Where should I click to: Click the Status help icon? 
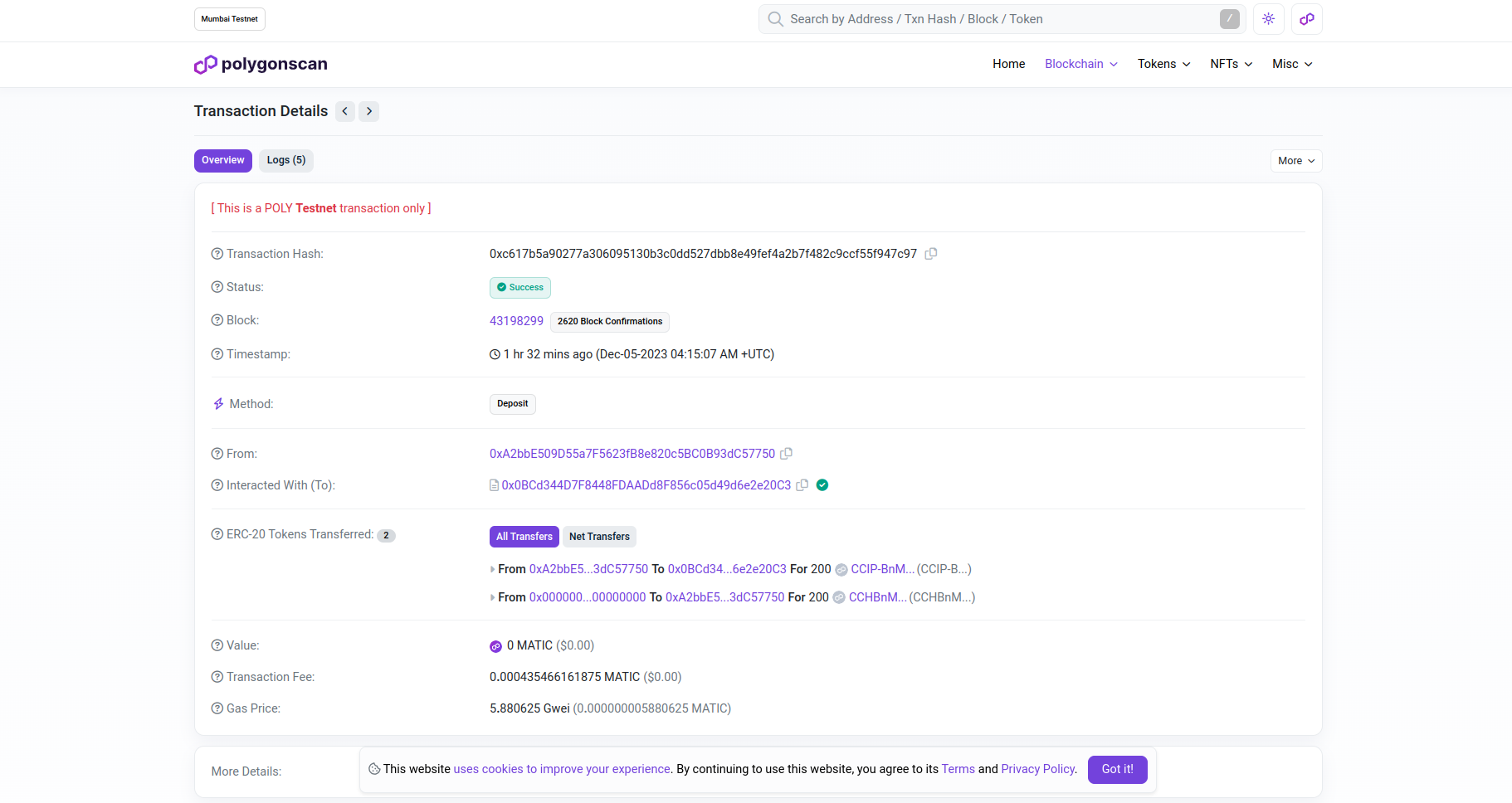click(x=217, y=287)
